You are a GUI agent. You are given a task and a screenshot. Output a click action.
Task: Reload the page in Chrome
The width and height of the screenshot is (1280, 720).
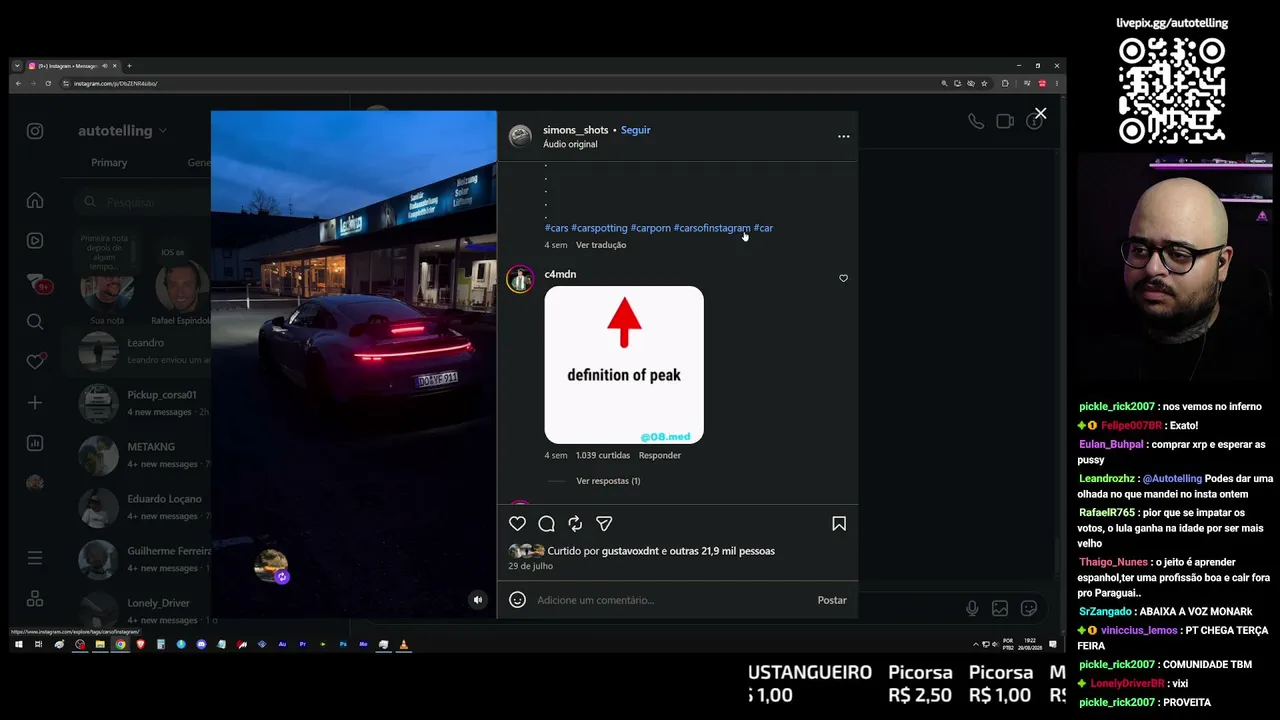pos(48,84)
